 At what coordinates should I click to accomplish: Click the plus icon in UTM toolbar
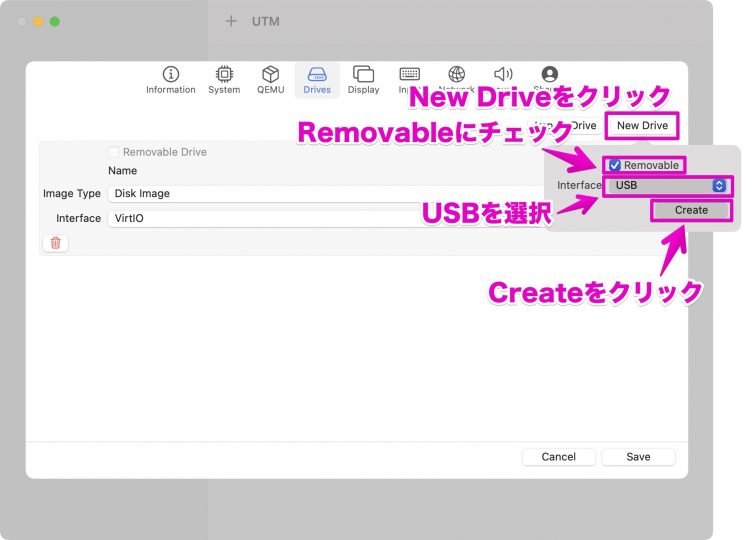coord(231,21)
